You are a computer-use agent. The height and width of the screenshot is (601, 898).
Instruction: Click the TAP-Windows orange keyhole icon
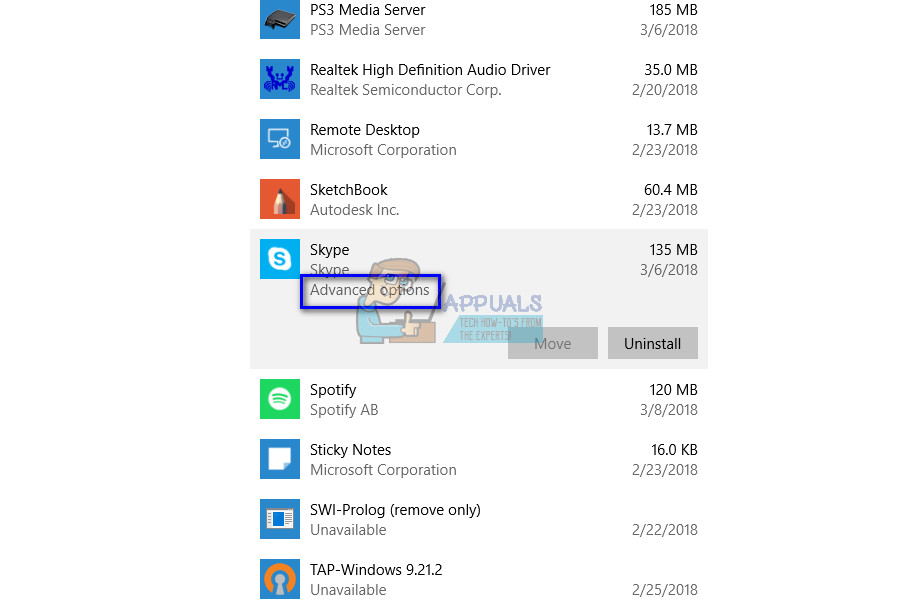(x=279, y=579)
